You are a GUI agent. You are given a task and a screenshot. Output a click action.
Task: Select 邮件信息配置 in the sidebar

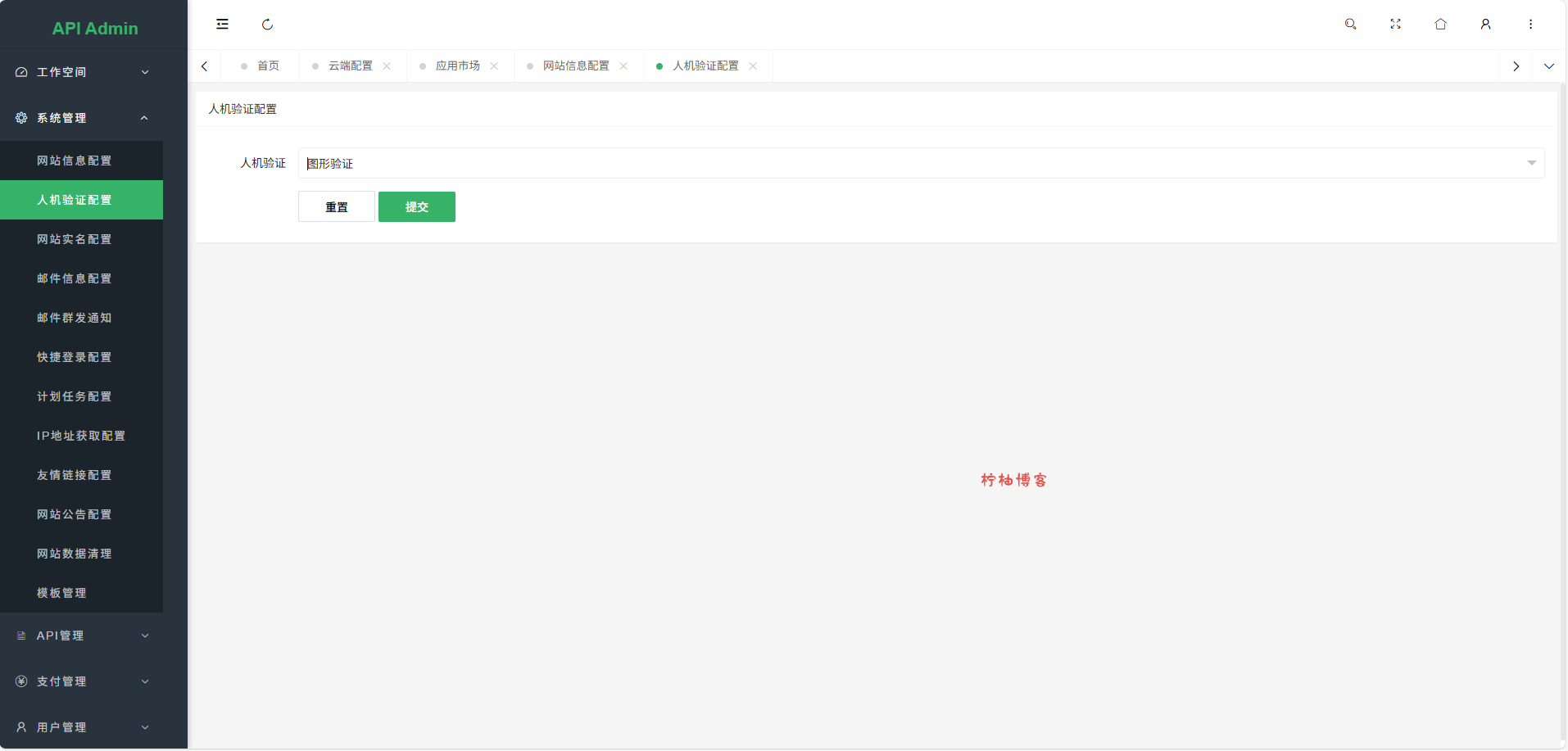coord(75,278)
